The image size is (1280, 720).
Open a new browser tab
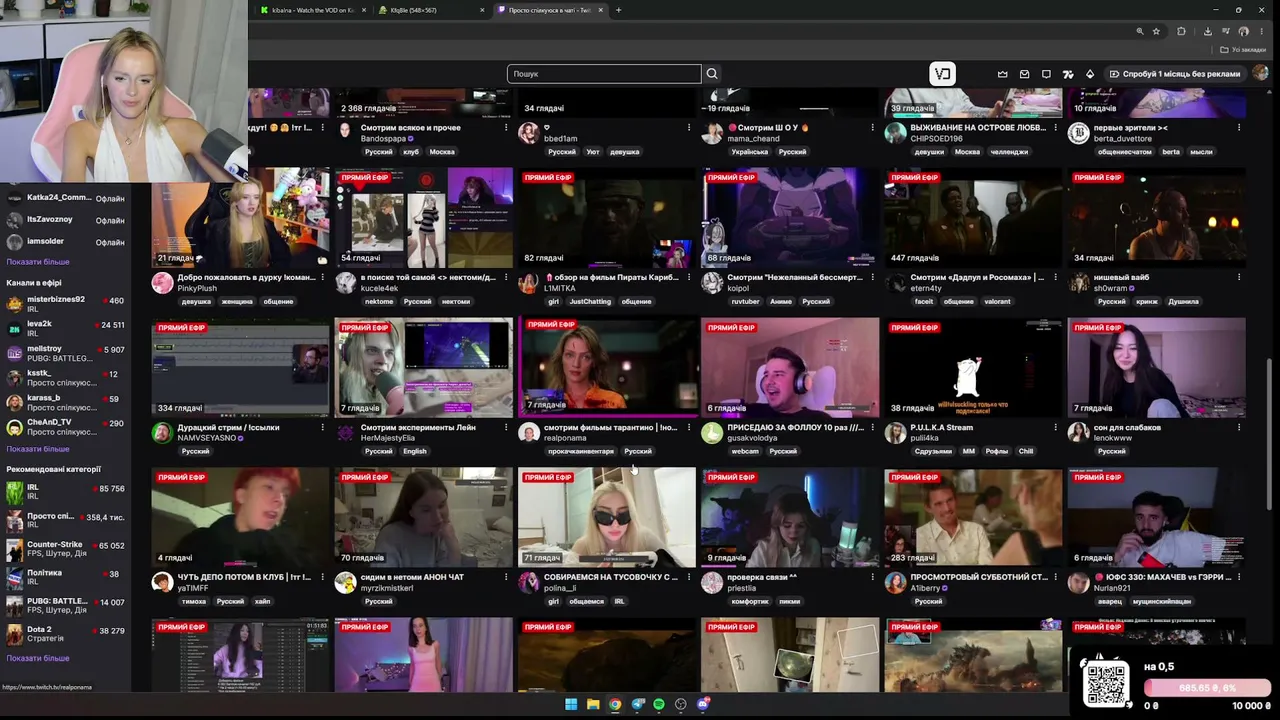click(618, 10)
